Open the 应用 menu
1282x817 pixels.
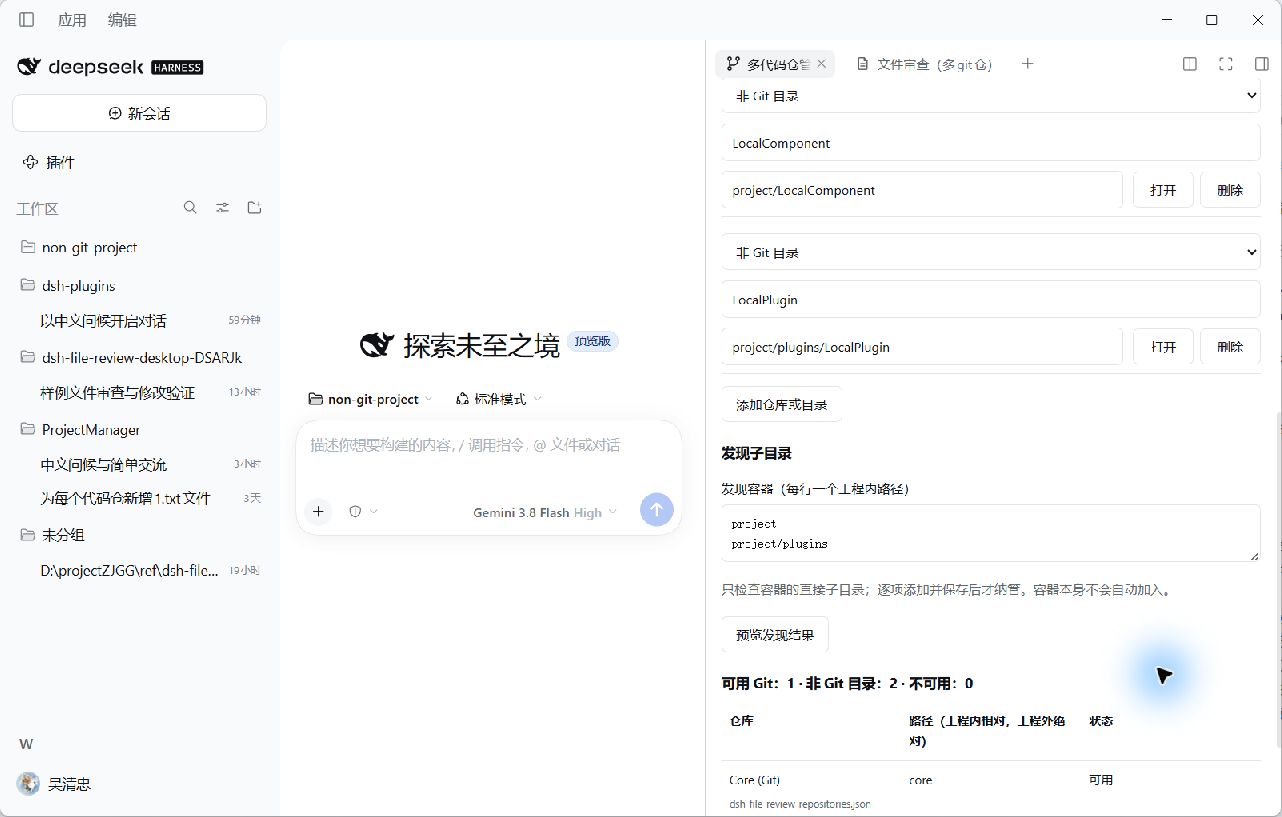pyautogui.click(x=72, y=20)
